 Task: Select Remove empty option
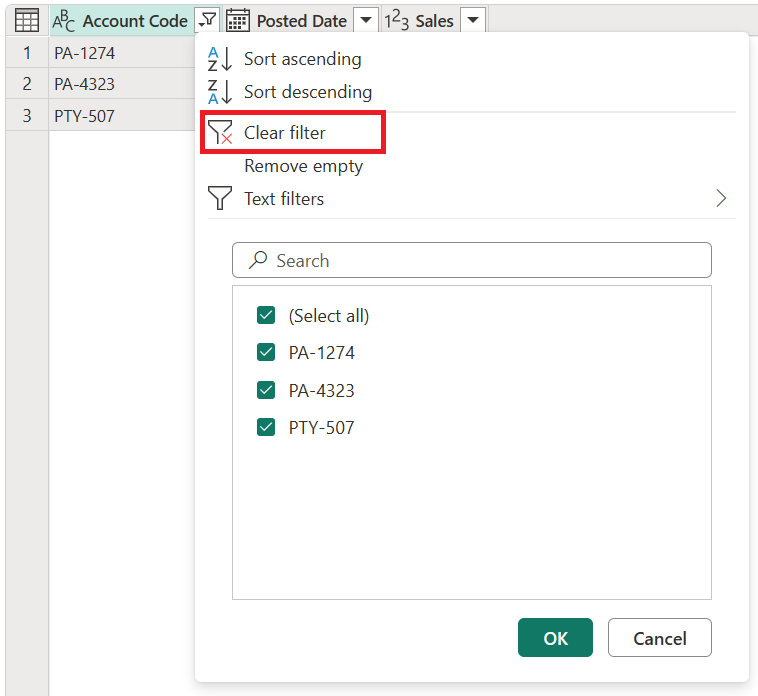(304, 166)
